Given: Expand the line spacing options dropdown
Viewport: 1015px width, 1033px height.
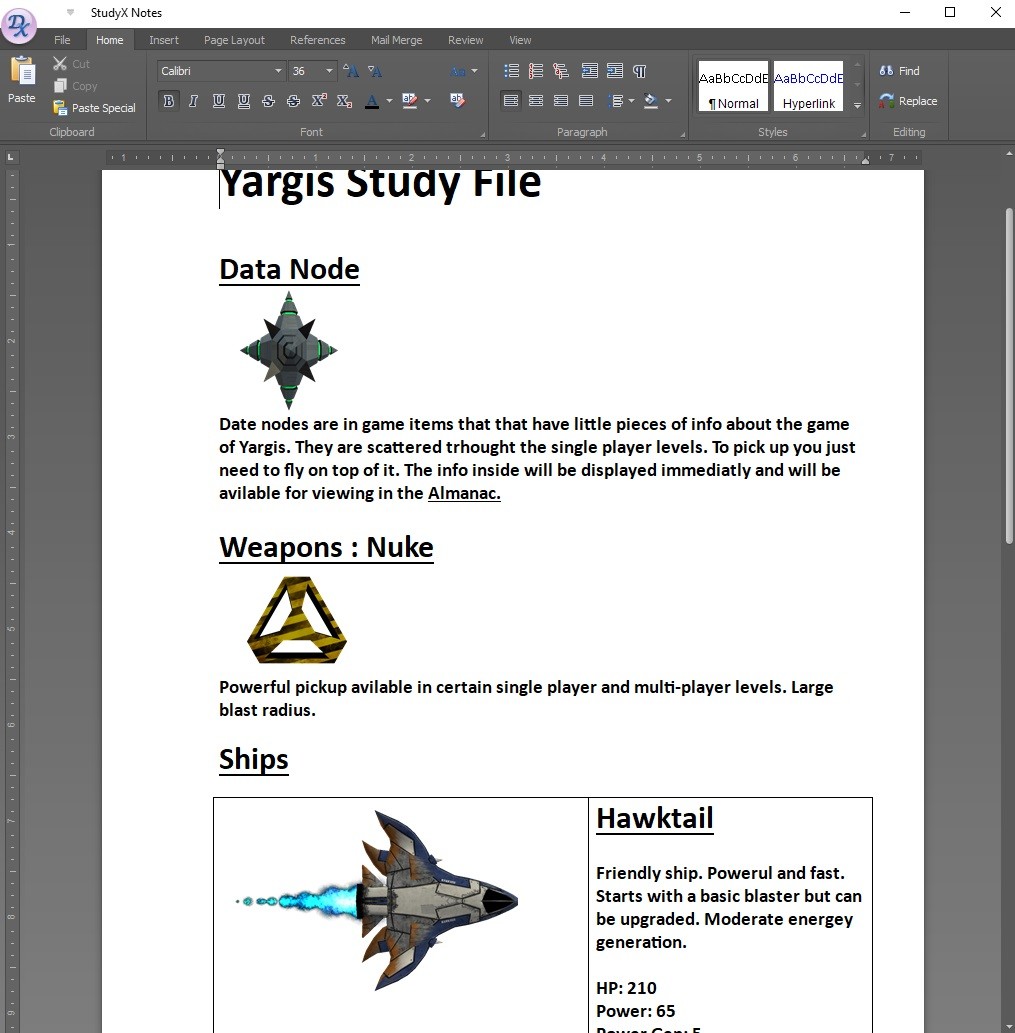Looking at the screenshot, I should click(630, 100).
